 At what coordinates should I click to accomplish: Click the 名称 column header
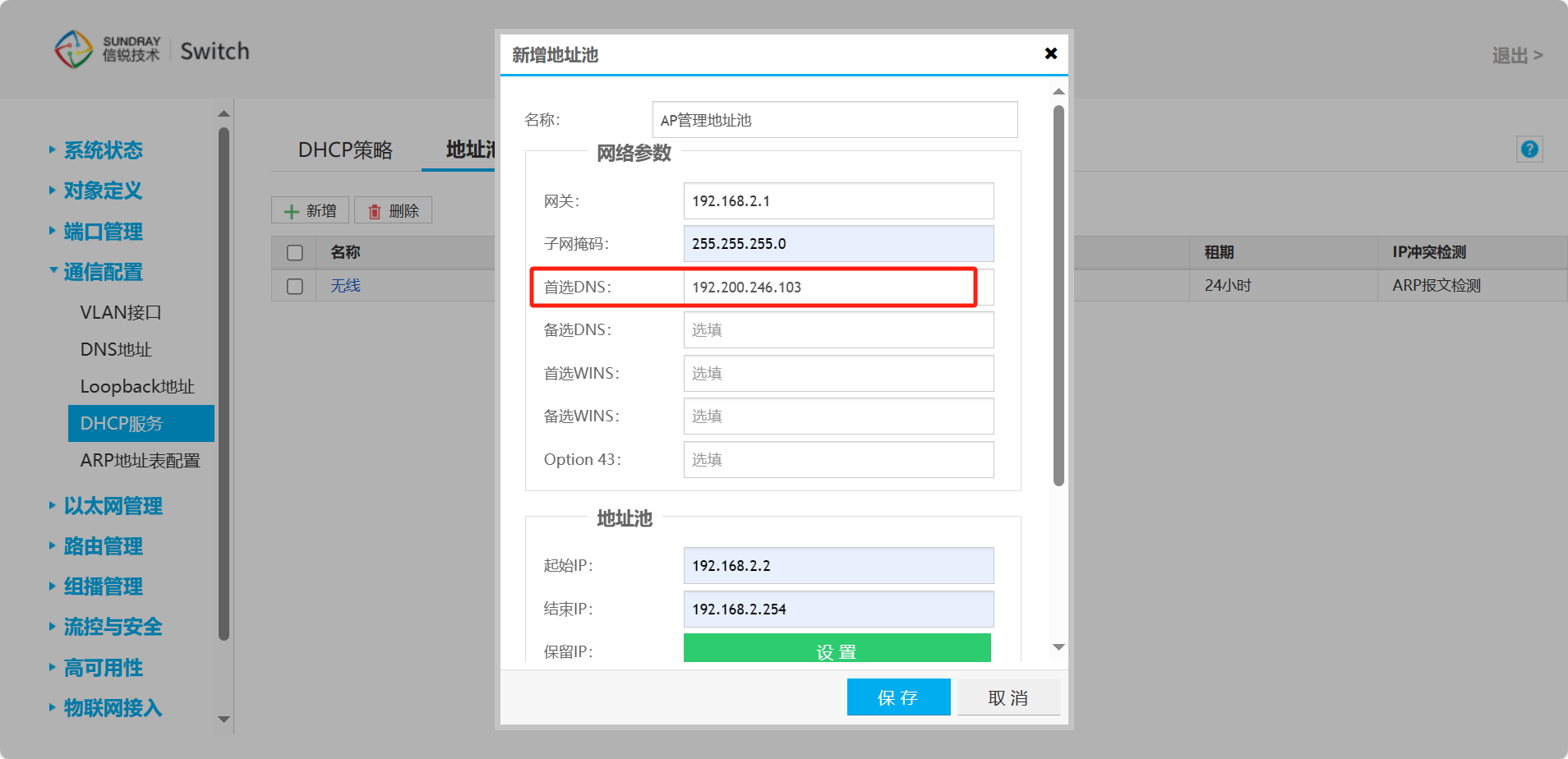click(x=345, y=252)
